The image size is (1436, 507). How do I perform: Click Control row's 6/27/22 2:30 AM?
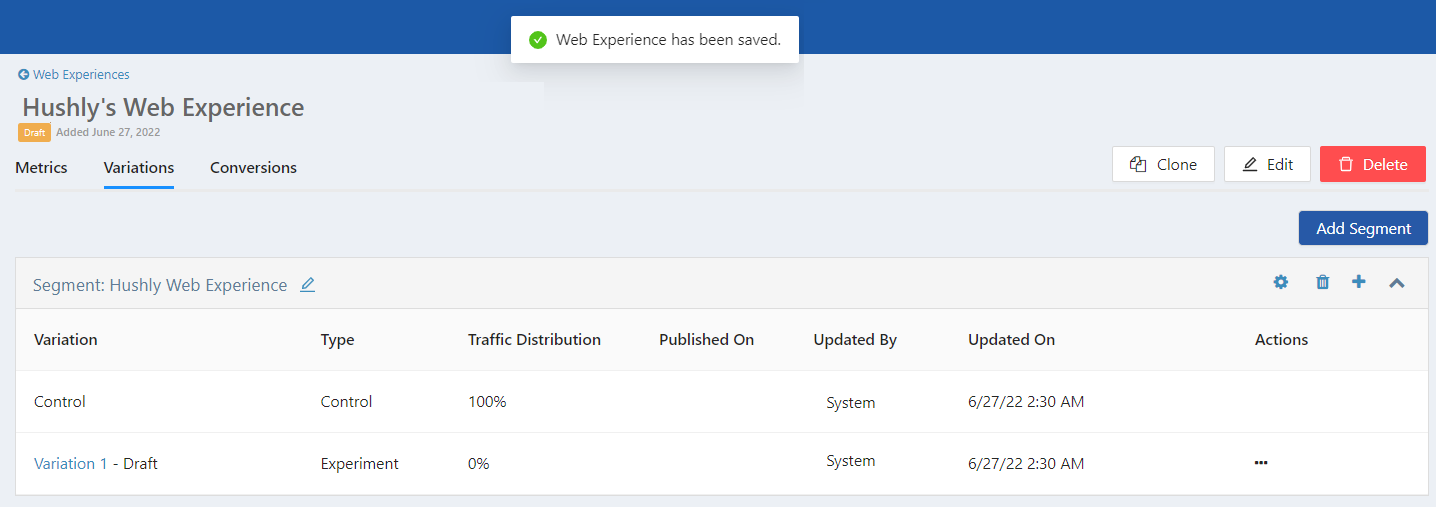(1026, 402)
